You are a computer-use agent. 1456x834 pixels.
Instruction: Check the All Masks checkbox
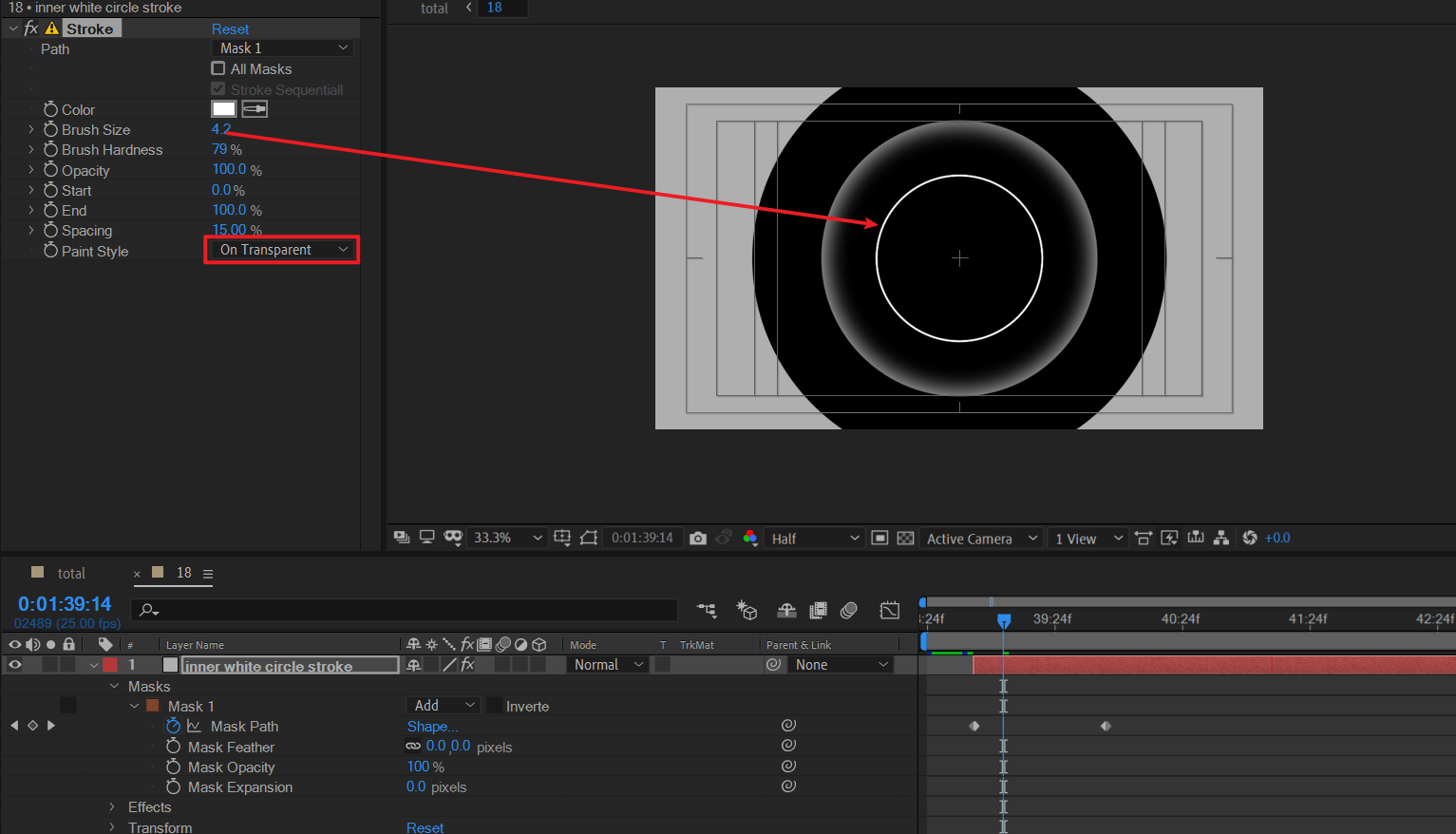point(218,68)
